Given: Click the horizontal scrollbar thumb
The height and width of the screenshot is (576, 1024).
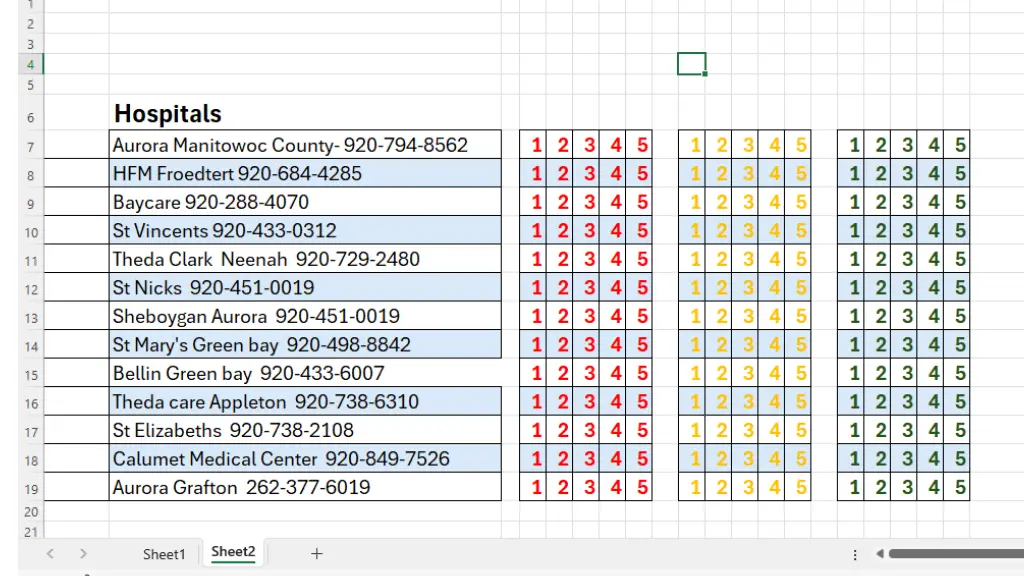Looking at the screenshot, I should 956,554.
